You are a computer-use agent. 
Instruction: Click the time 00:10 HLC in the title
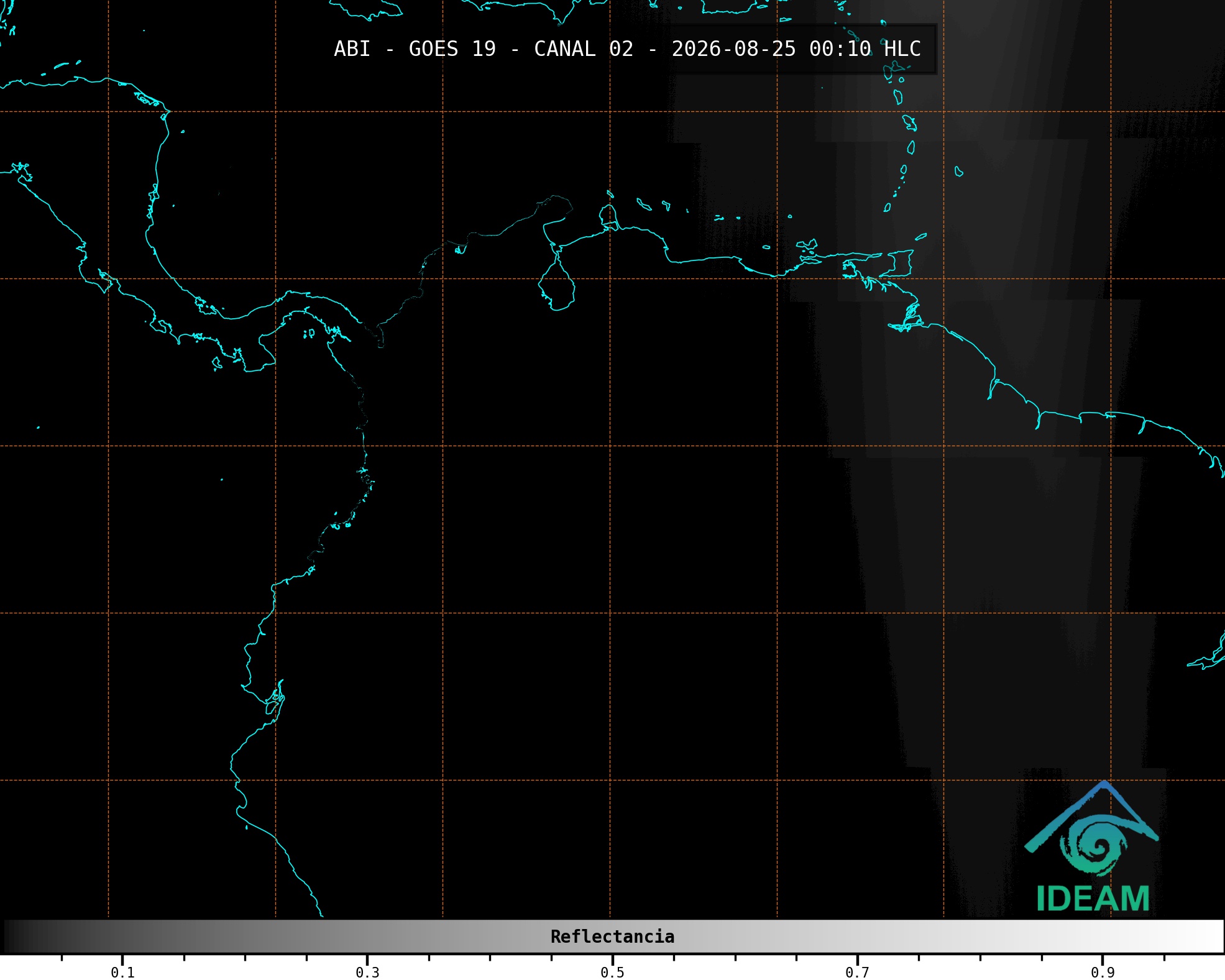click(x=865, y=49)
